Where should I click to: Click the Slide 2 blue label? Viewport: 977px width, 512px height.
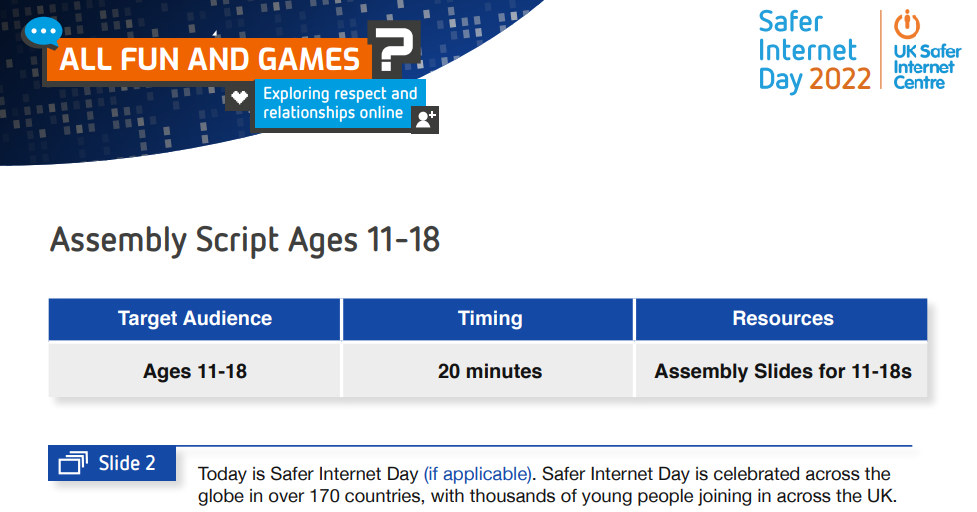[x=112, y=463]
